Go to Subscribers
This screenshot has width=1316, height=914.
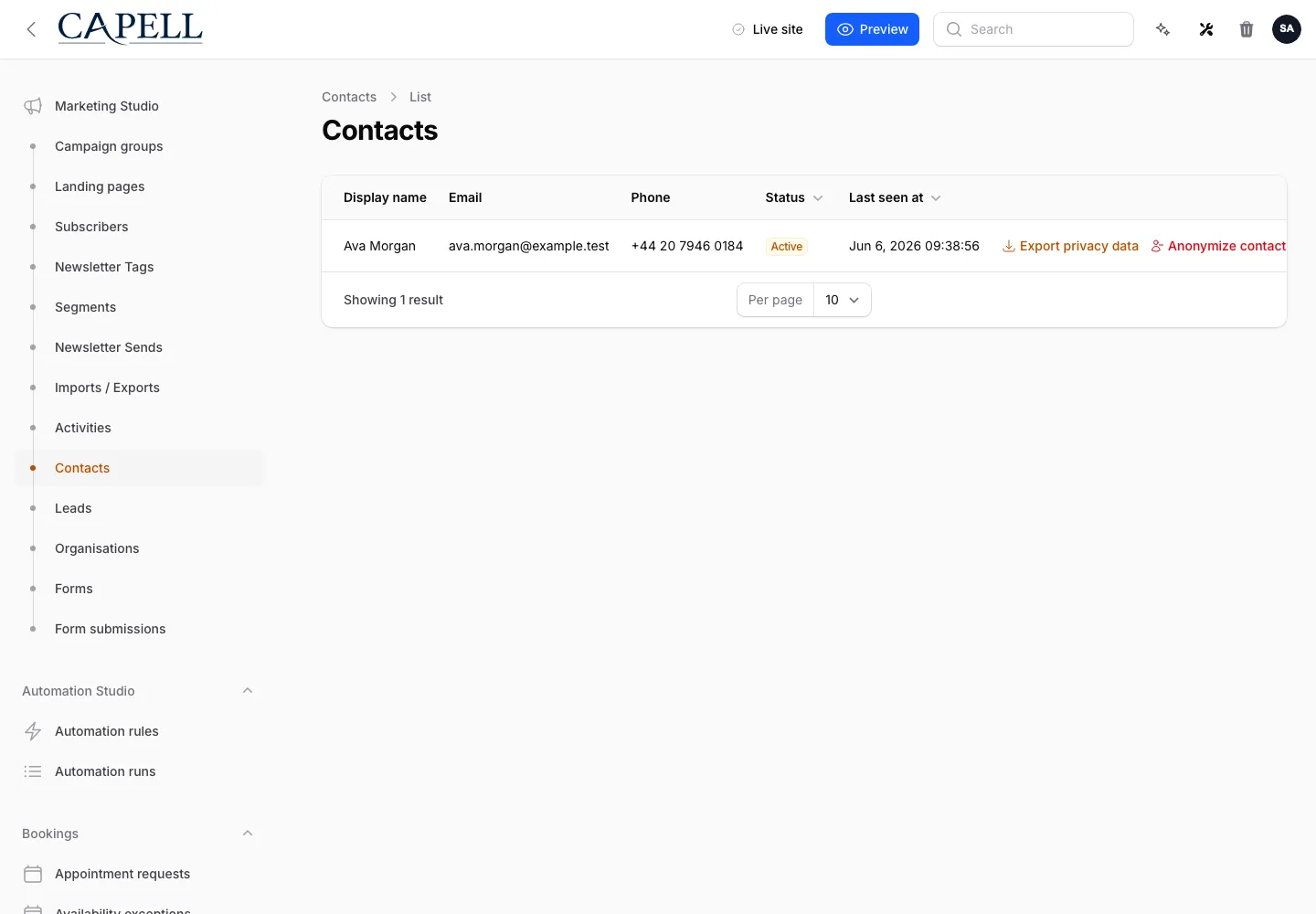[x=91, y=227]
